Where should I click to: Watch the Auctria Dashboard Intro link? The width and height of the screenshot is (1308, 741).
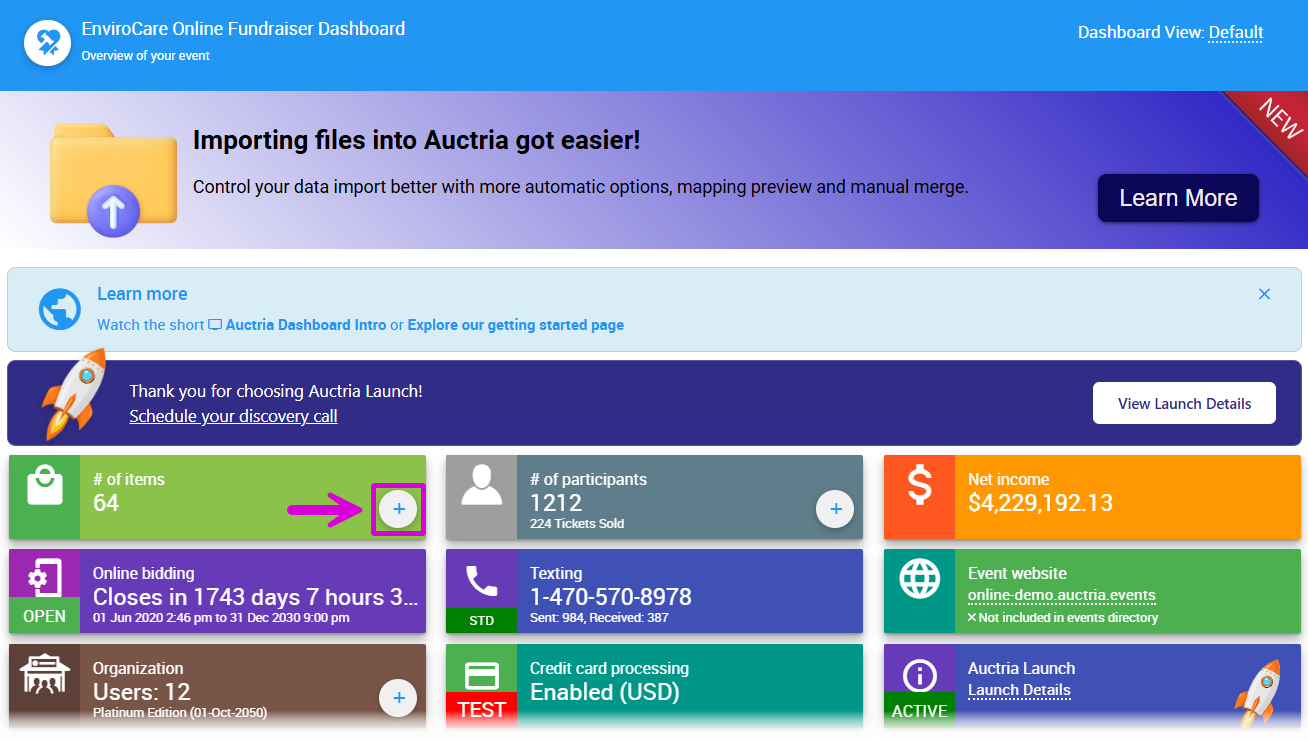pos(305,325)
